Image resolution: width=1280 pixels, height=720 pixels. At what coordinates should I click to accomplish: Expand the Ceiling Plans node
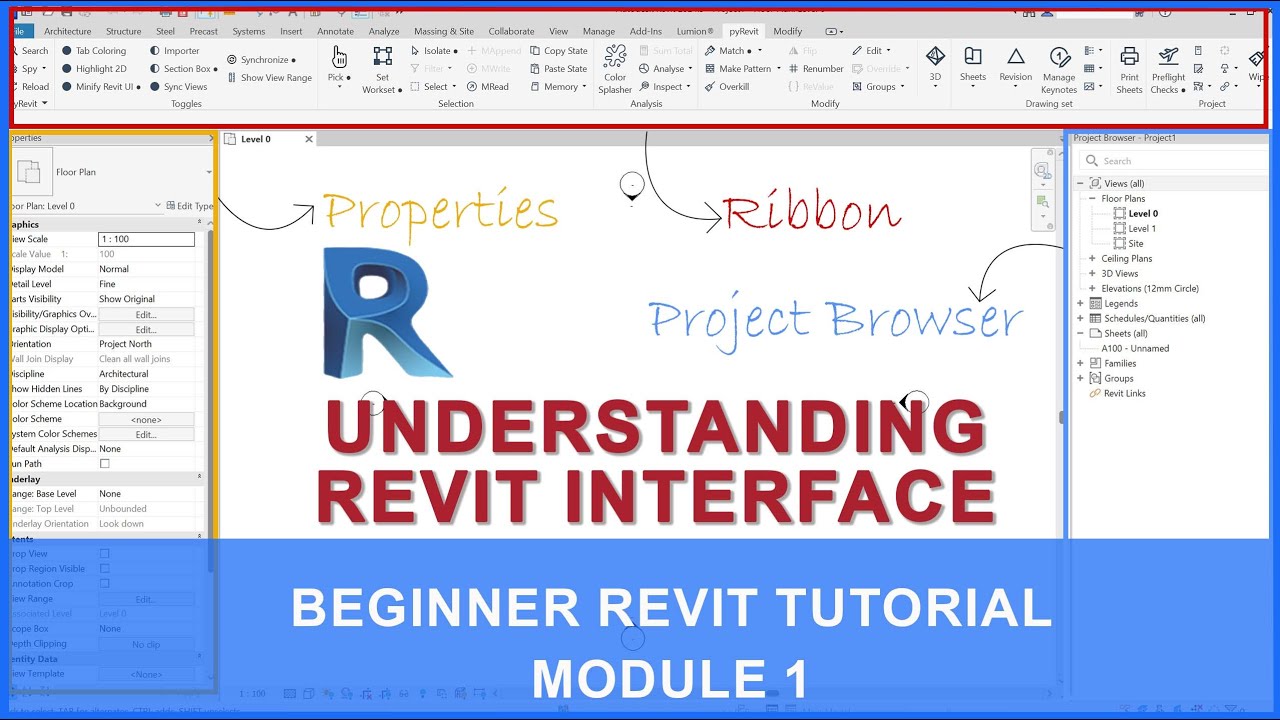pos(1092,259)
